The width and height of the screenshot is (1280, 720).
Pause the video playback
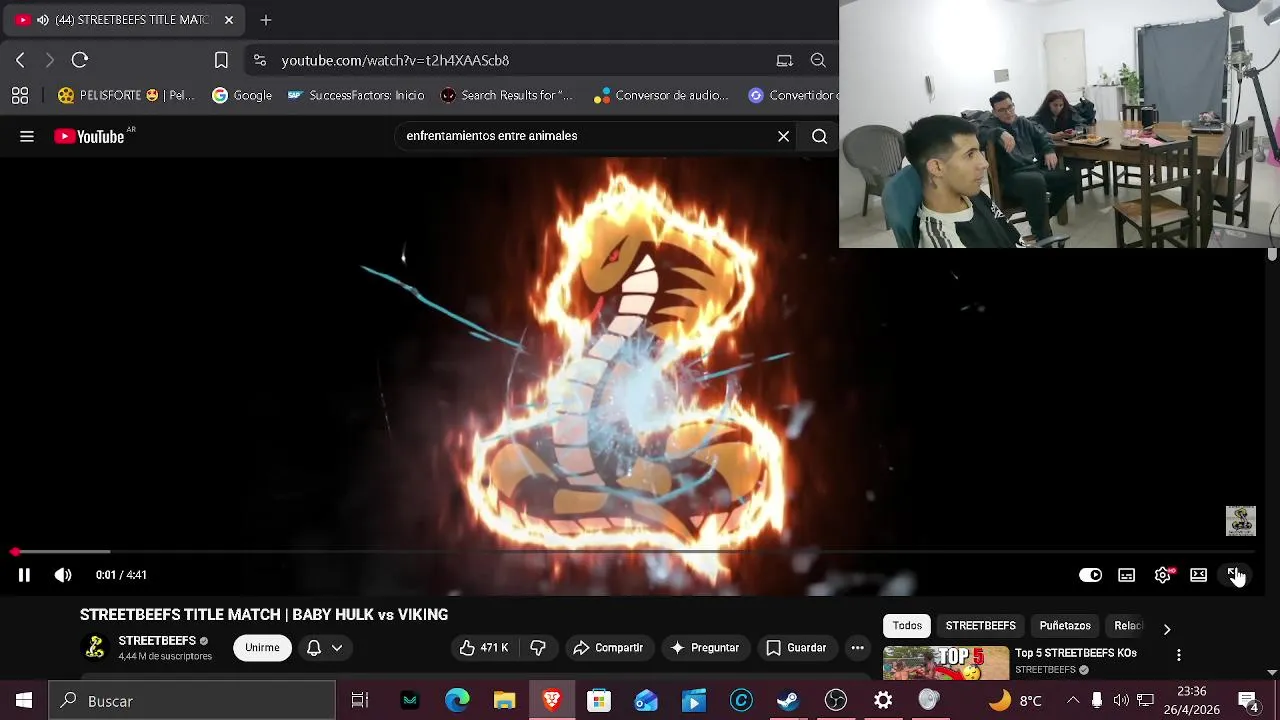click(24, 575)
